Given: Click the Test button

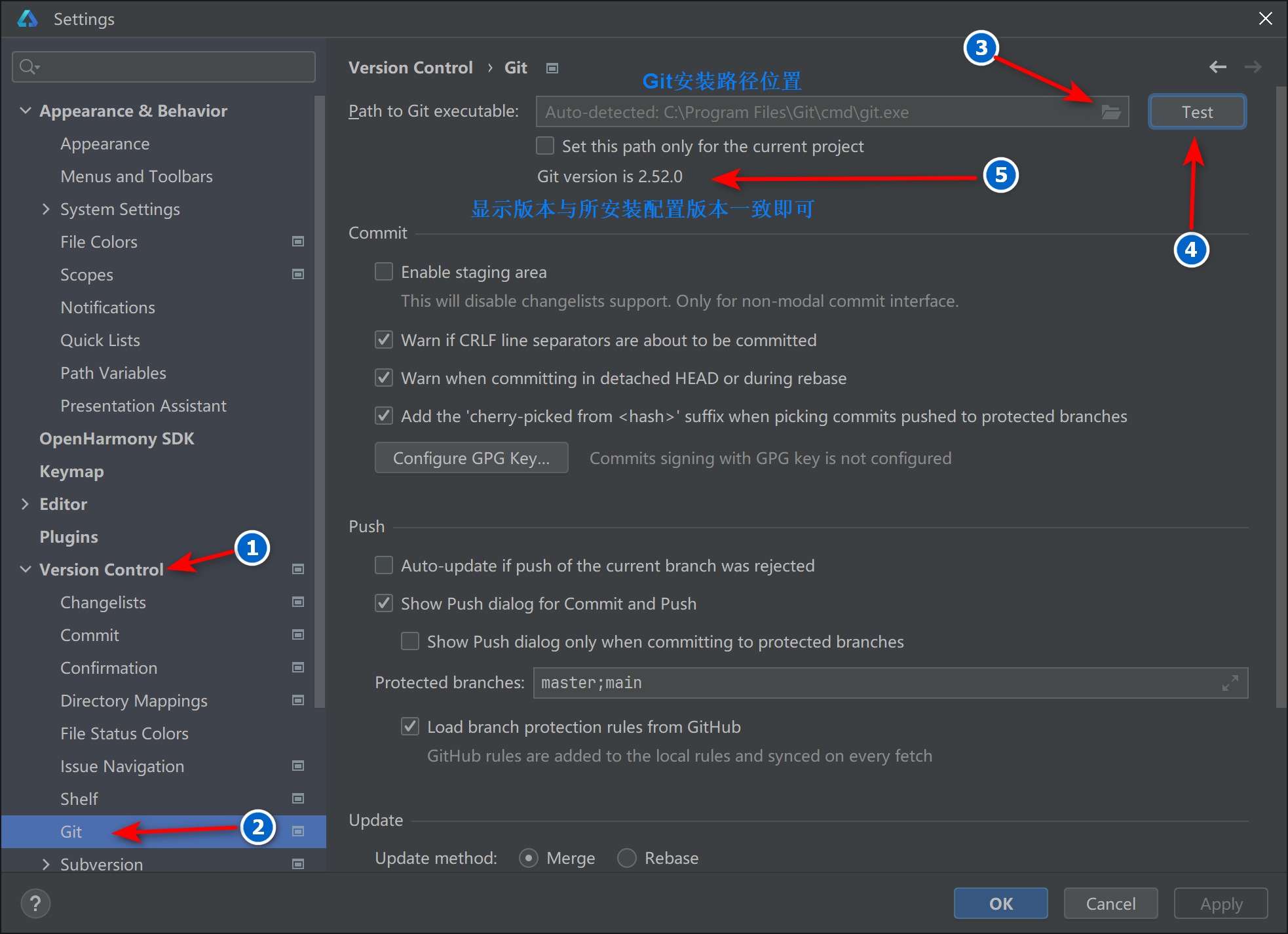Looking at the screenshot, I should coord(1196,111).
